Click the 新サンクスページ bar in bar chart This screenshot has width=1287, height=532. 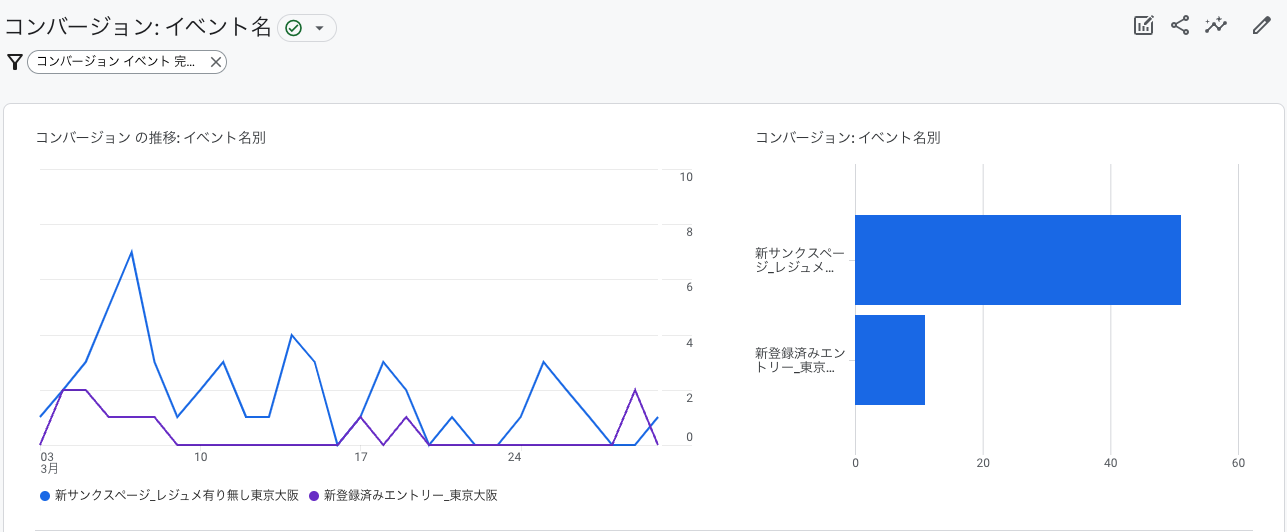tap(1018, 260)
